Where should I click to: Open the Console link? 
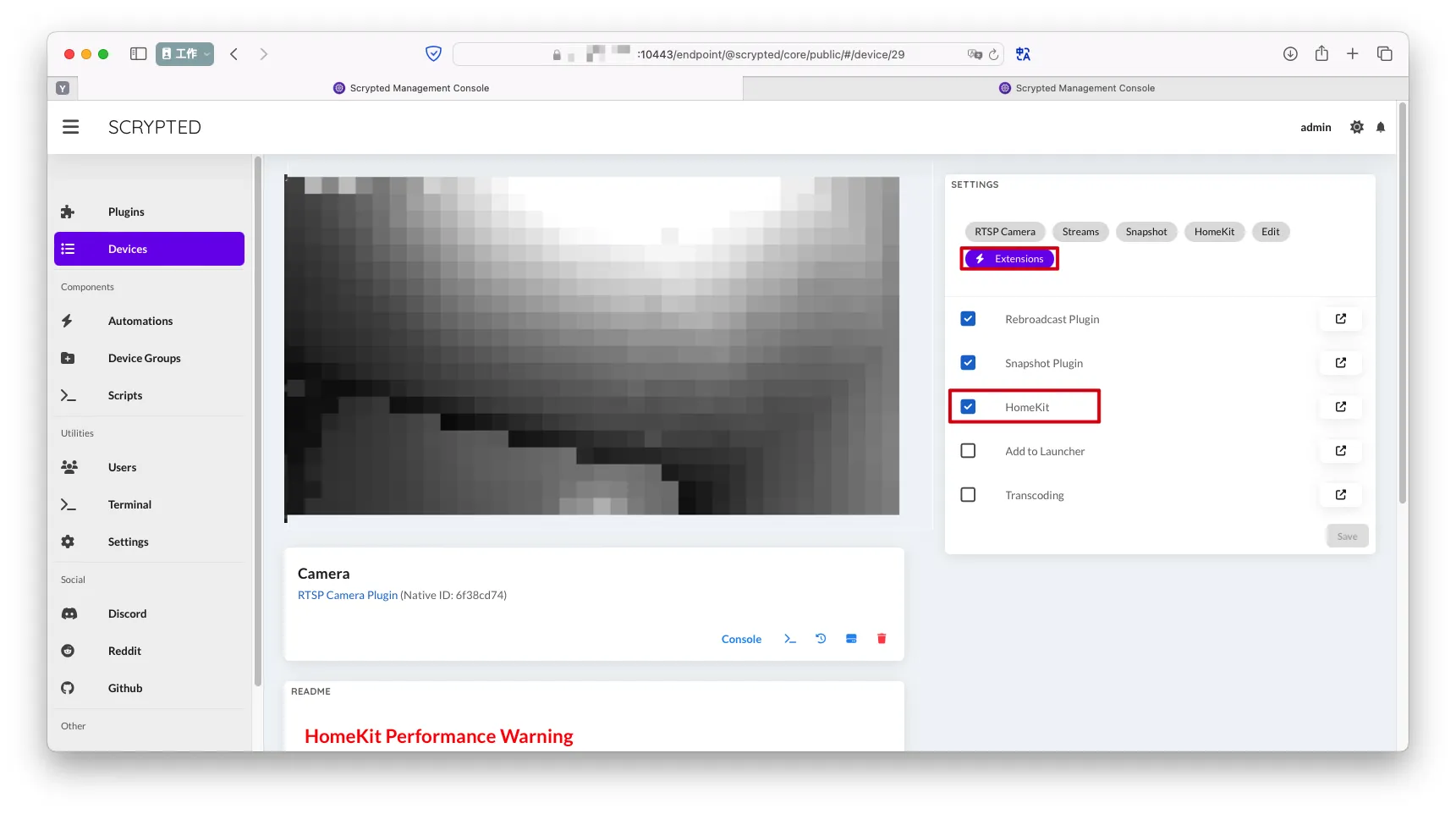(741, 640)
